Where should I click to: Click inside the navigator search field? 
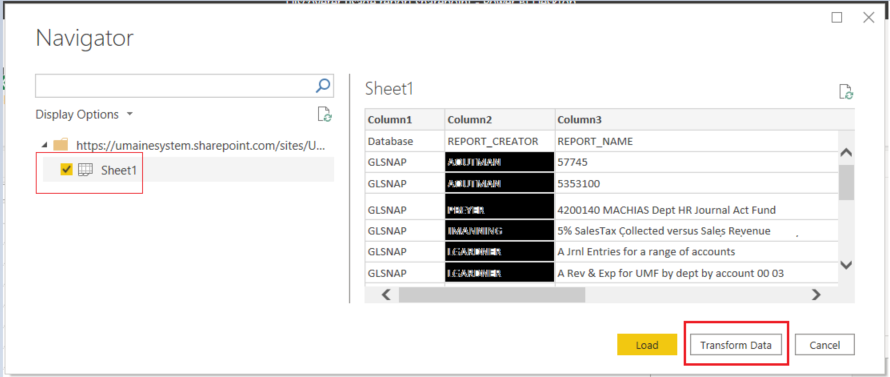(x=175, y=86)
